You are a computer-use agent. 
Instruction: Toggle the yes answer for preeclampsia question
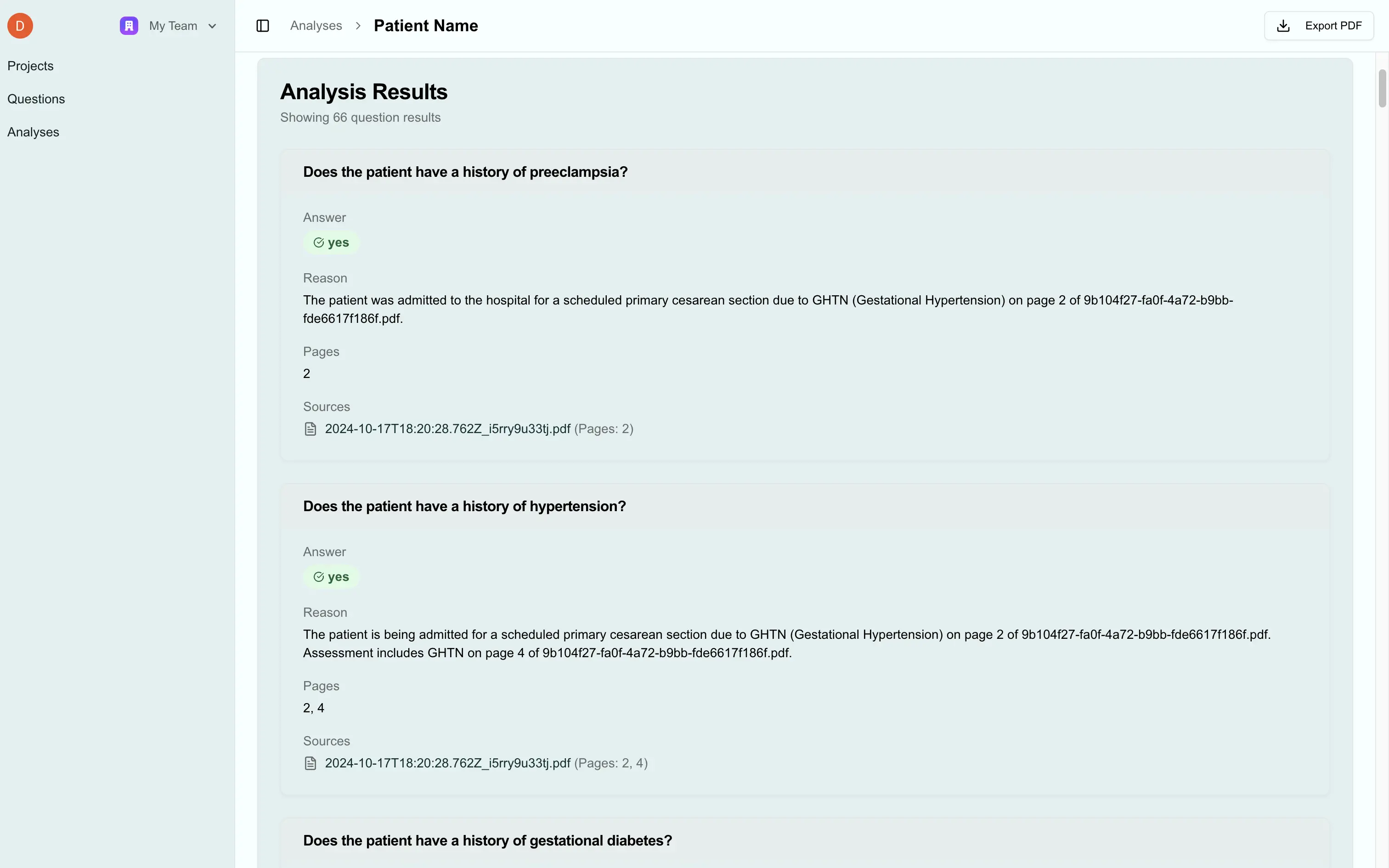click(331, 242)
